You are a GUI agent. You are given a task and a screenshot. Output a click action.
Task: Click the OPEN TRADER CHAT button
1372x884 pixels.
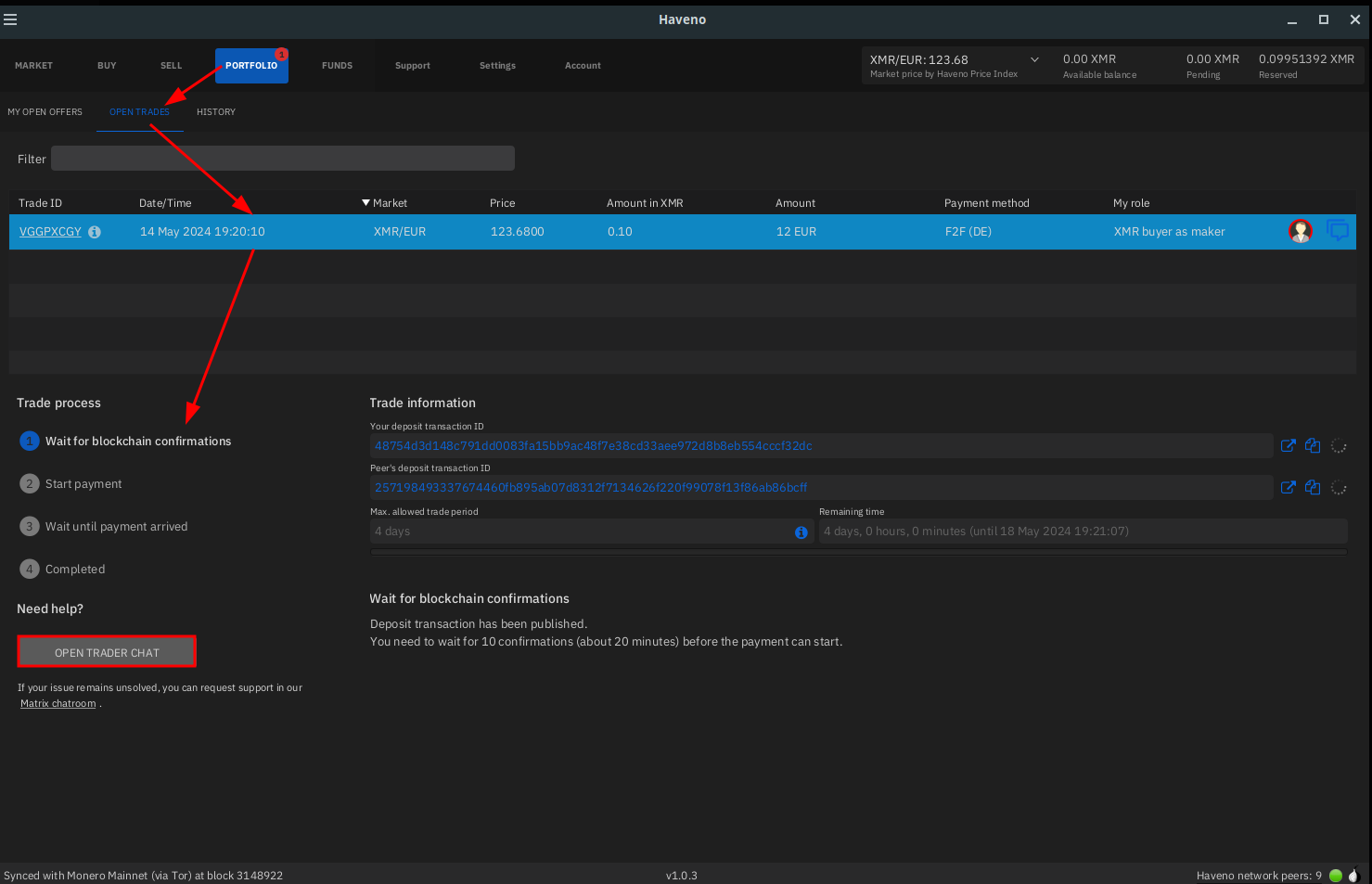pos(107,652)
